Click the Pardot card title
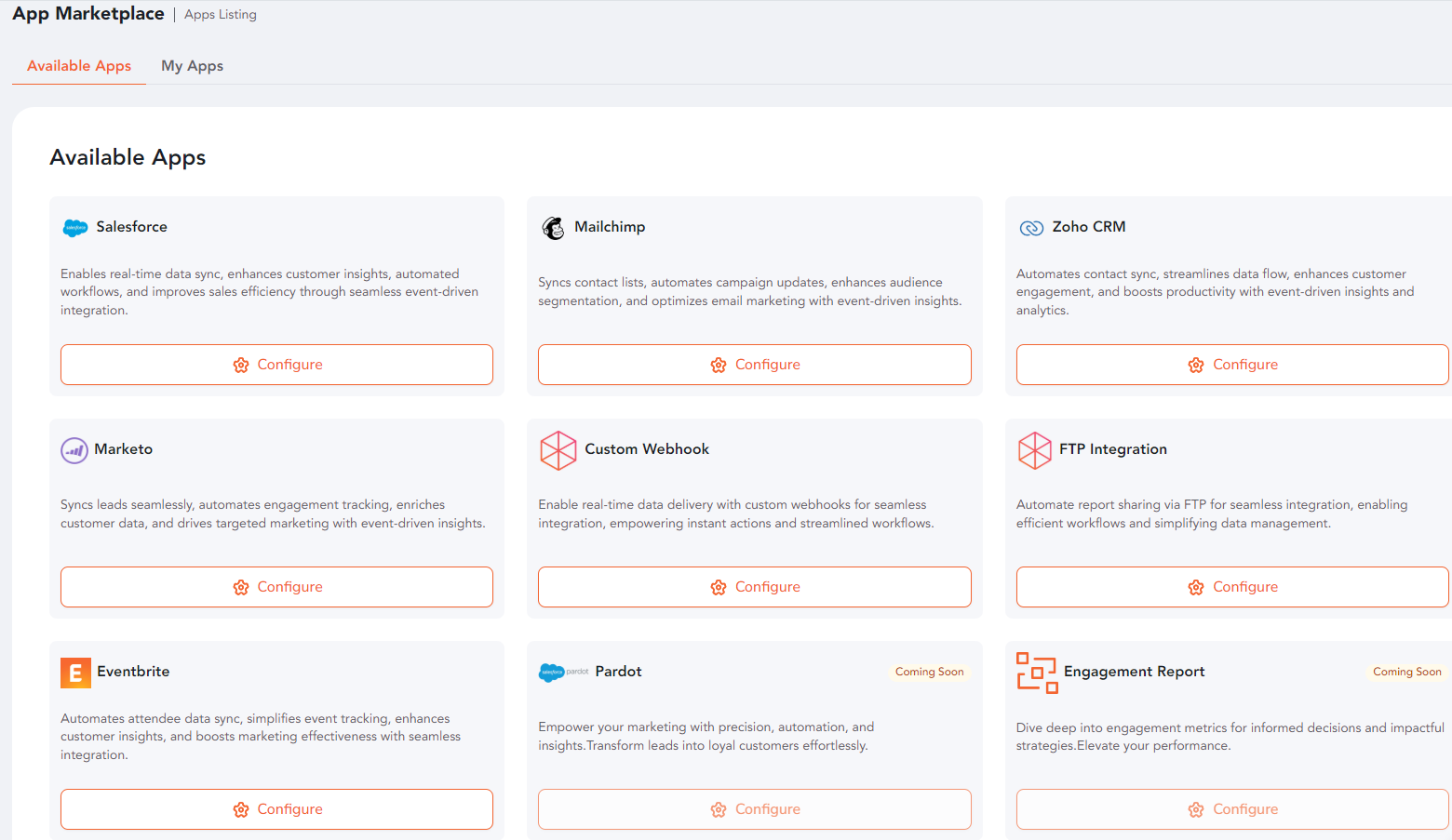The height and width of the screenshot is (840, 1452). [619, 672]
